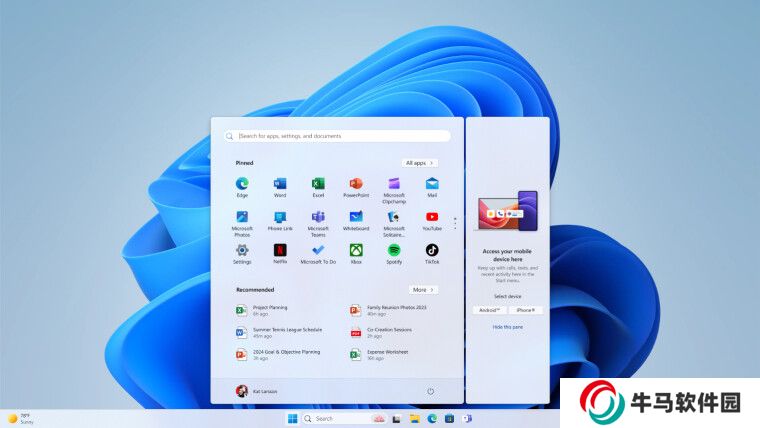
Task: Open the Spotify app icon
Action: click(394, 250)
